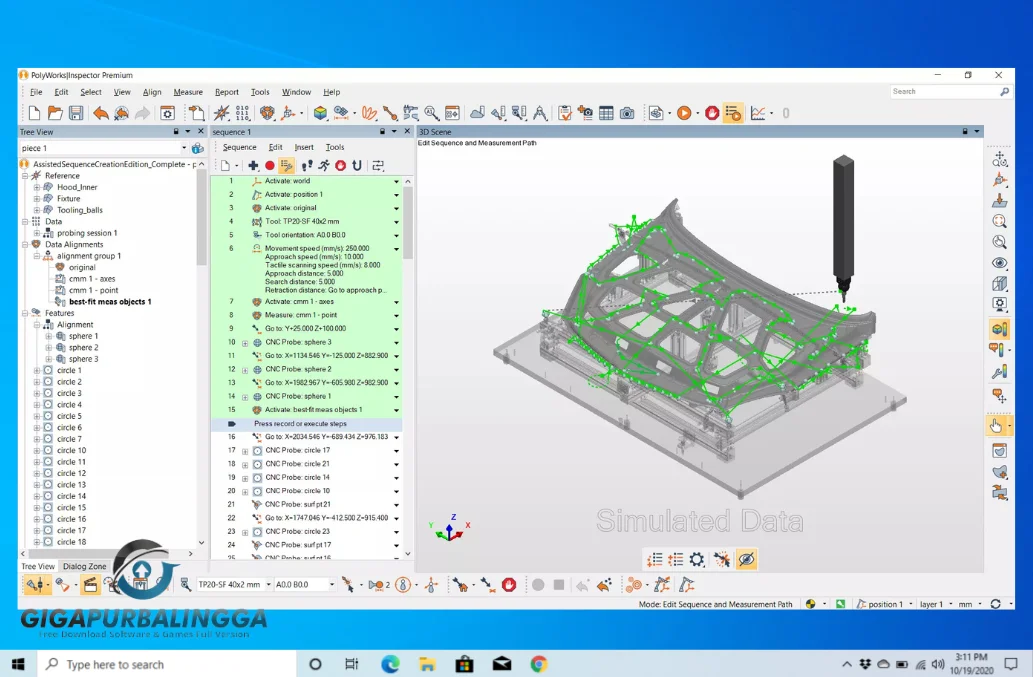Toggle lock on the 3D Scene pane
This screenshot has height=677, width=1033.
pyautogui.click(x=965, y=132)
